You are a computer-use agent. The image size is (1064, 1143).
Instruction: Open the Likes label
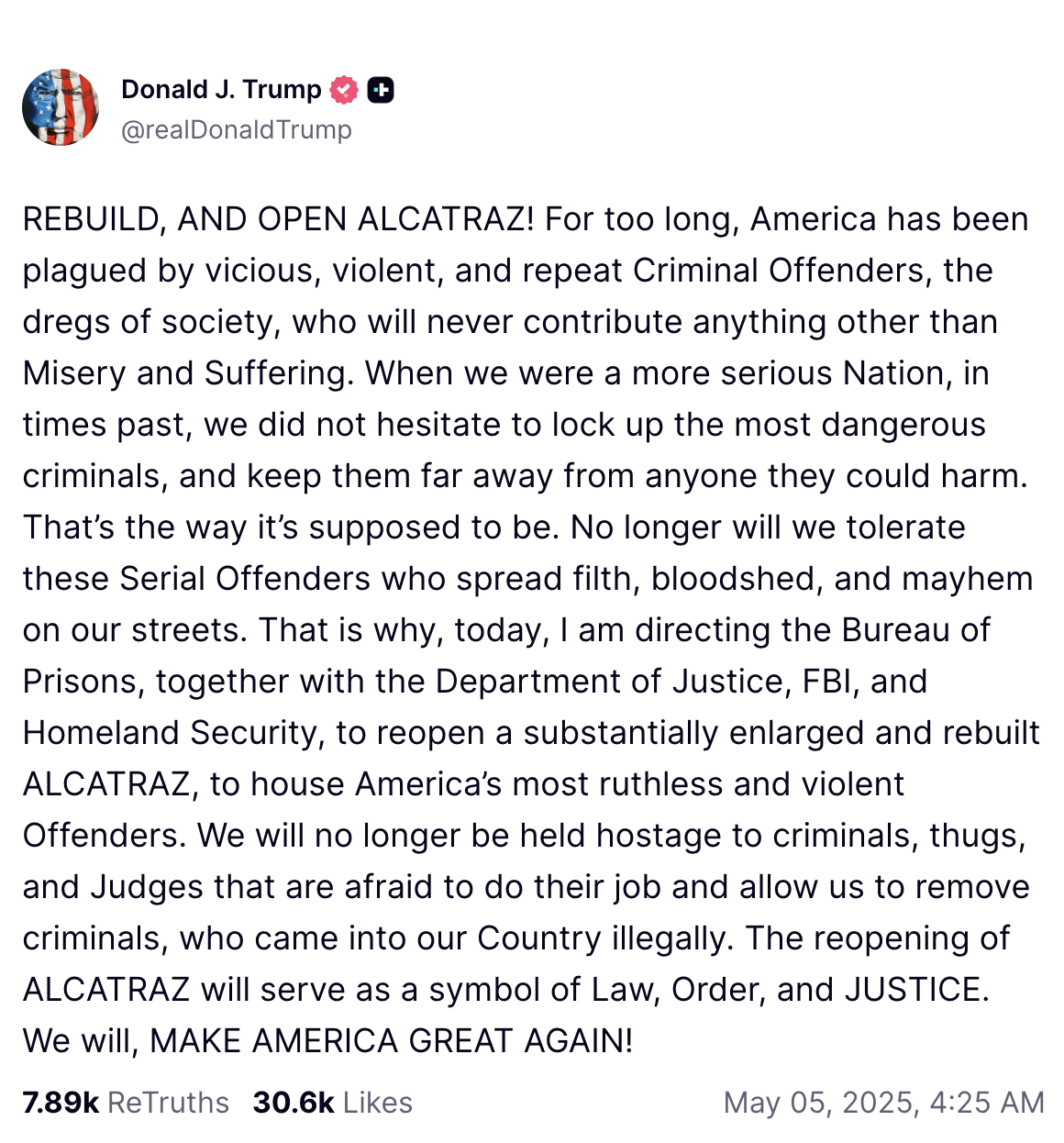tap(378, 1103)
